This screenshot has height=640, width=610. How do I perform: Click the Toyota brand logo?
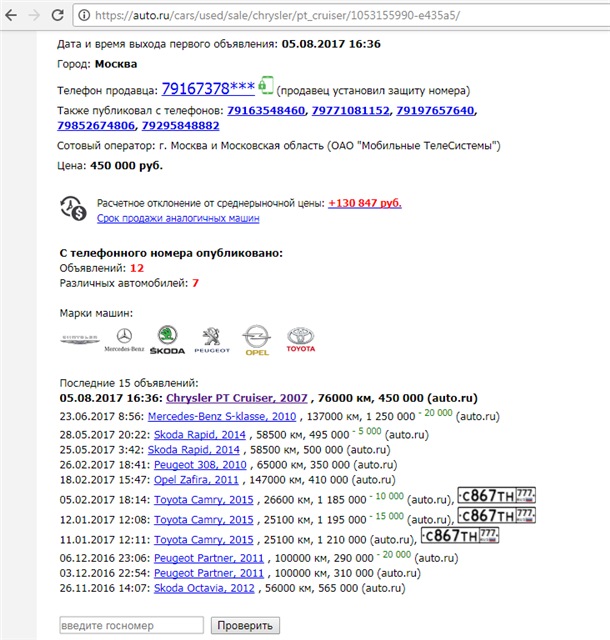(x=301, y=340)
